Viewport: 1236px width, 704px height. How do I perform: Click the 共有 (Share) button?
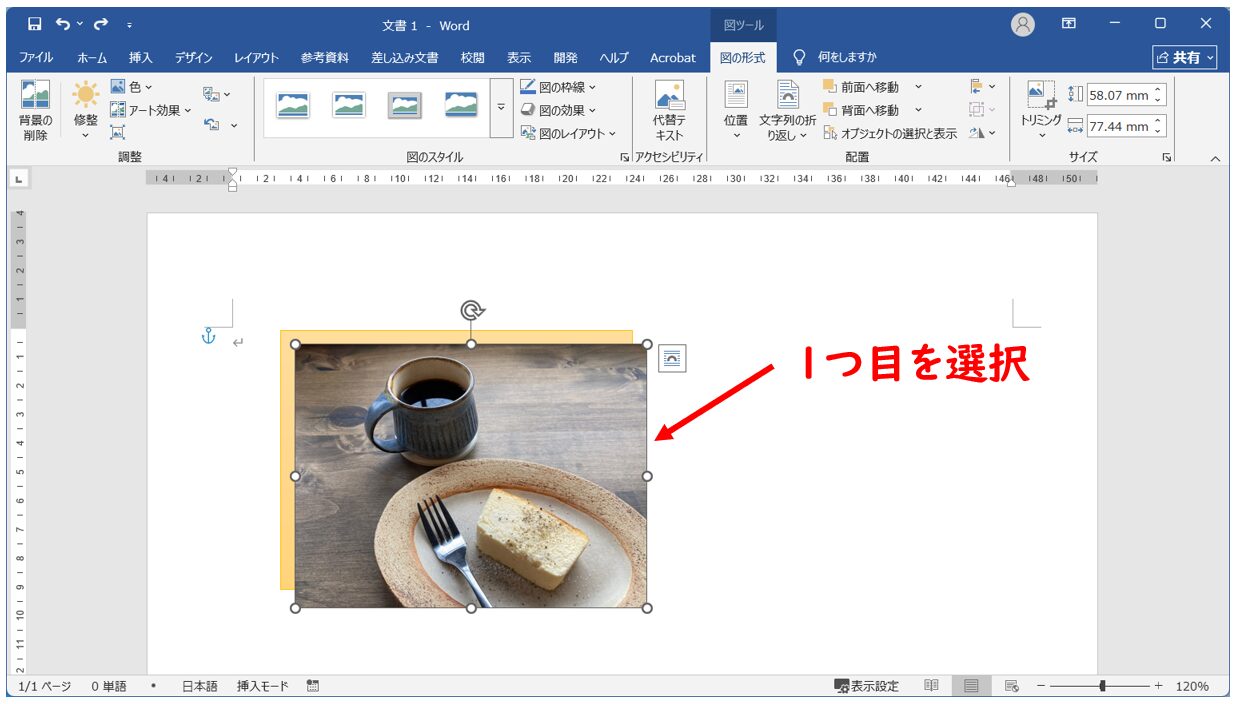point(1185,58)
